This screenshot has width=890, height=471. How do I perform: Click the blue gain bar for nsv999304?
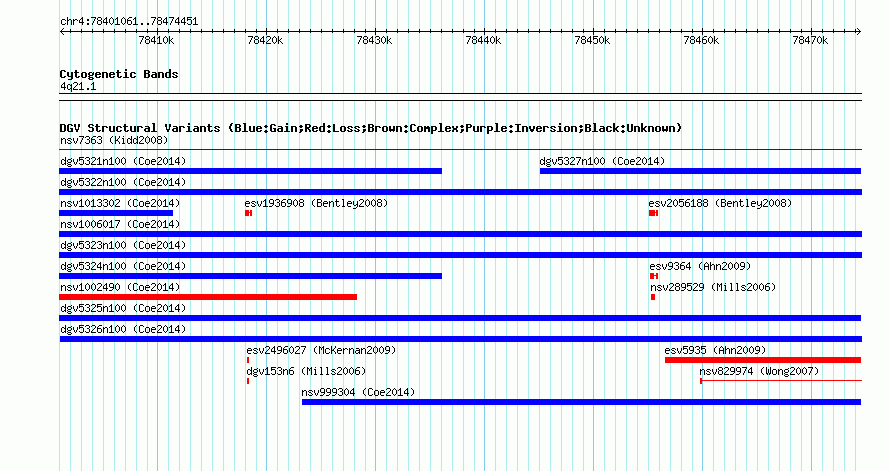point(581,402)
